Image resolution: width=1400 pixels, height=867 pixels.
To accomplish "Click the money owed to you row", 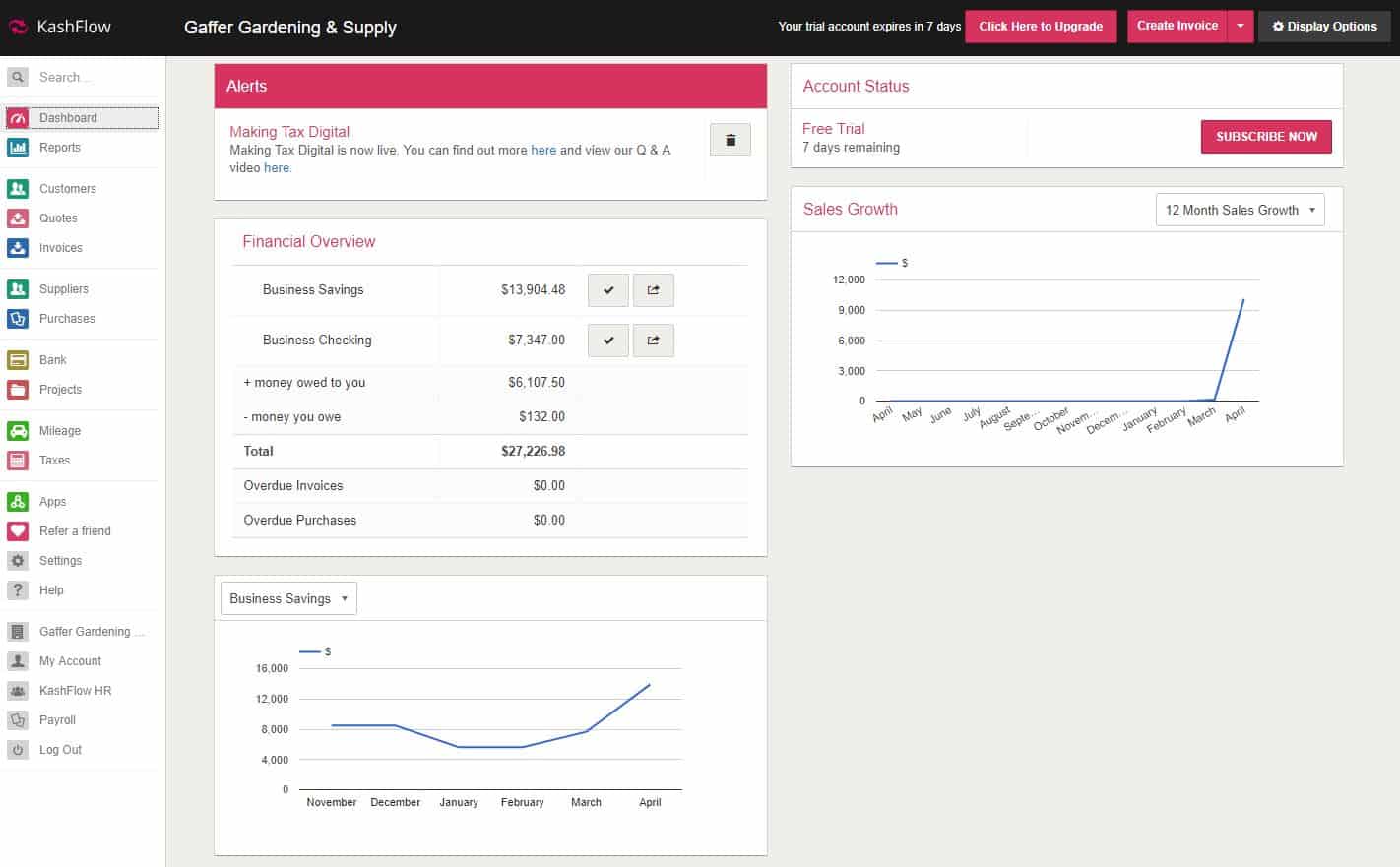I will click(490, 383).
